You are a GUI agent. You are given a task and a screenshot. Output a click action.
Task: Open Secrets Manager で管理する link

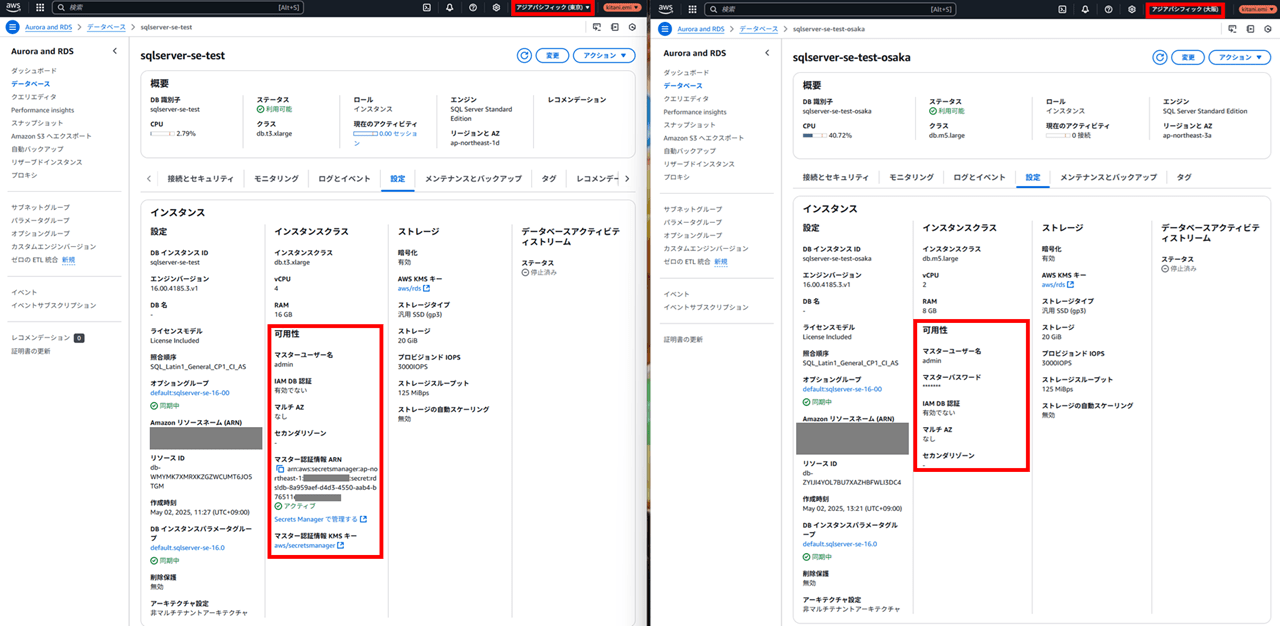(x=320, y=519)
